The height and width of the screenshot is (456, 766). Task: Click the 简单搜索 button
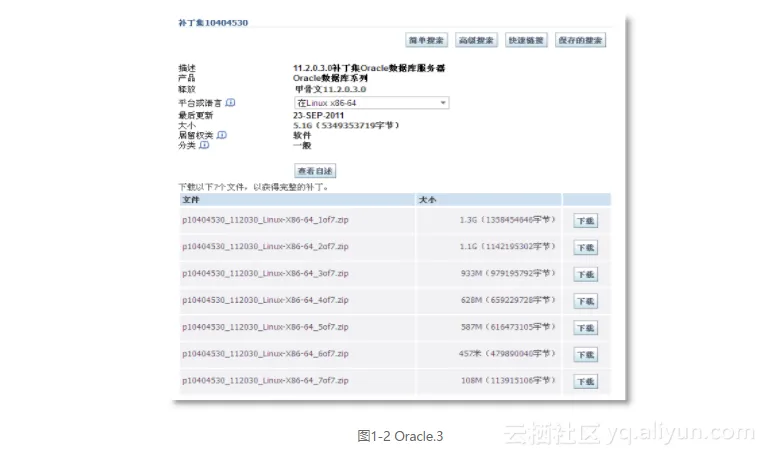click(426, 40)
